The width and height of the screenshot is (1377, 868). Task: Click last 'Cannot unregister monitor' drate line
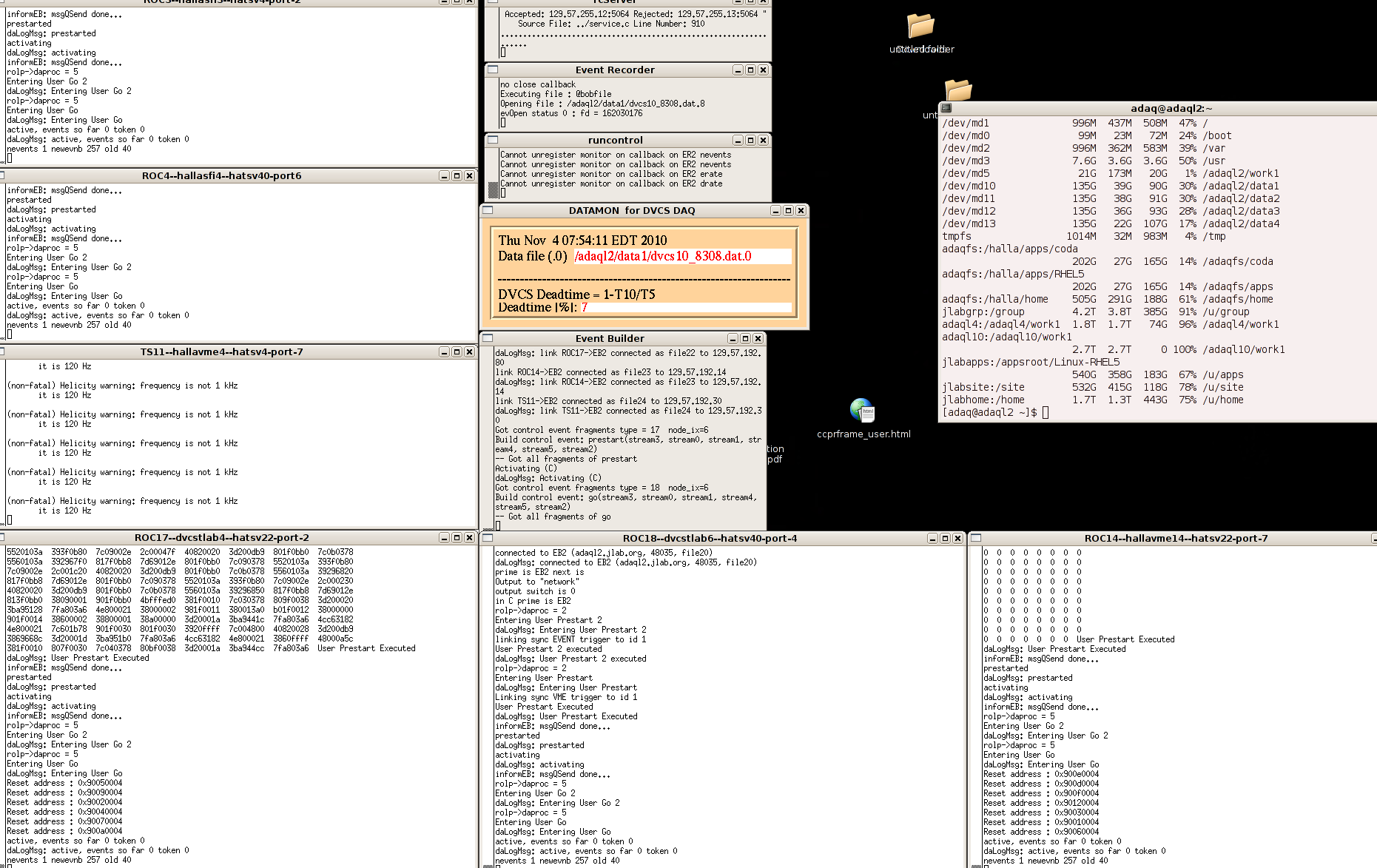(611, 184)
